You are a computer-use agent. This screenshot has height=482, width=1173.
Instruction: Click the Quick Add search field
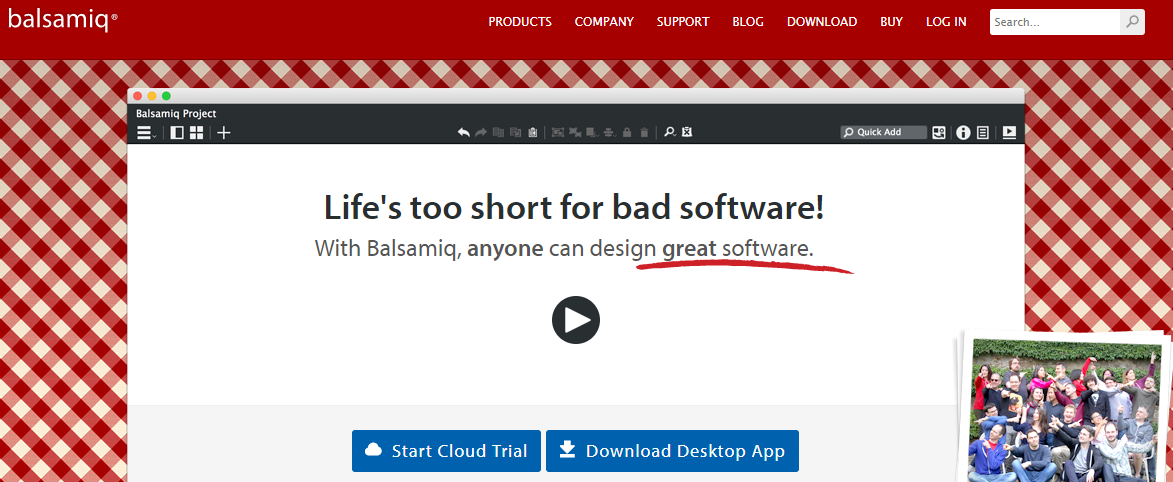(883, 132)
